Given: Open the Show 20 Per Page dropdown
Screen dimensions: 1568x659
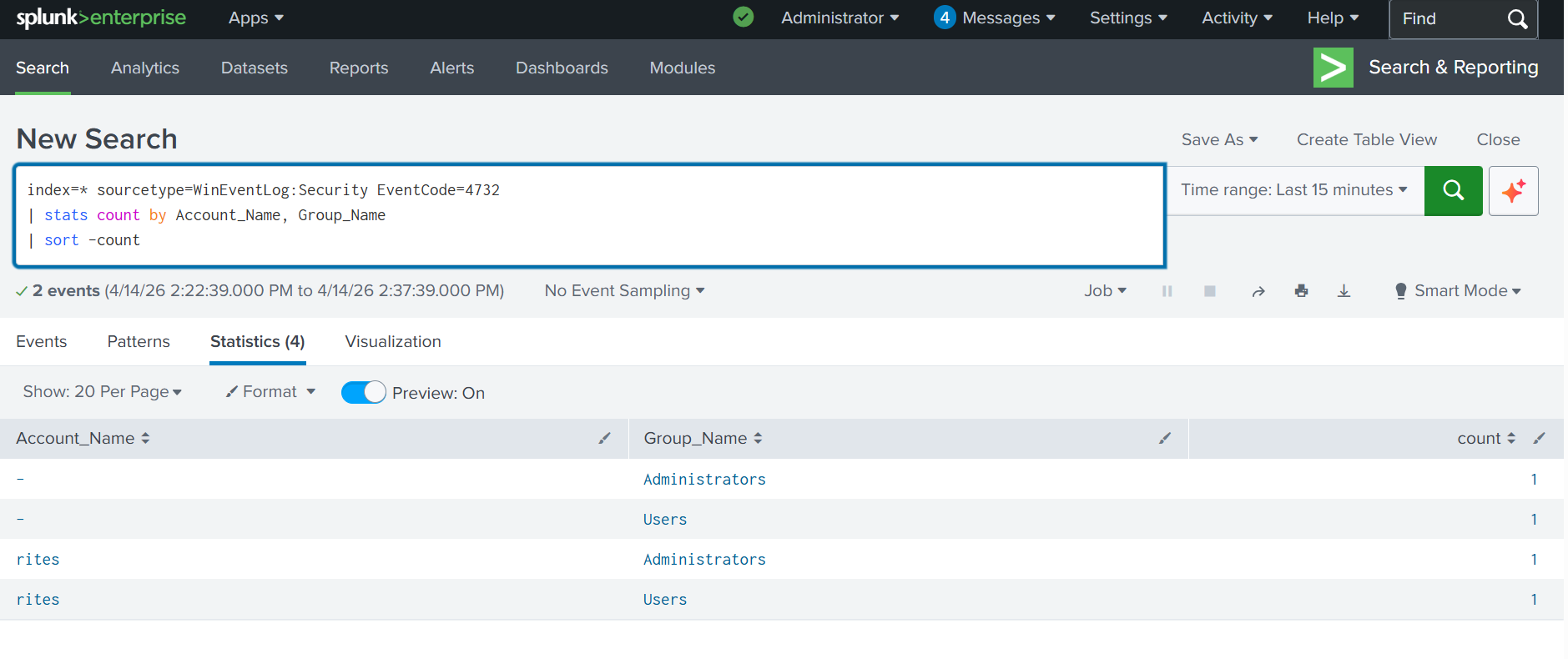Looking at the screenshot, I should click(102, 392).
